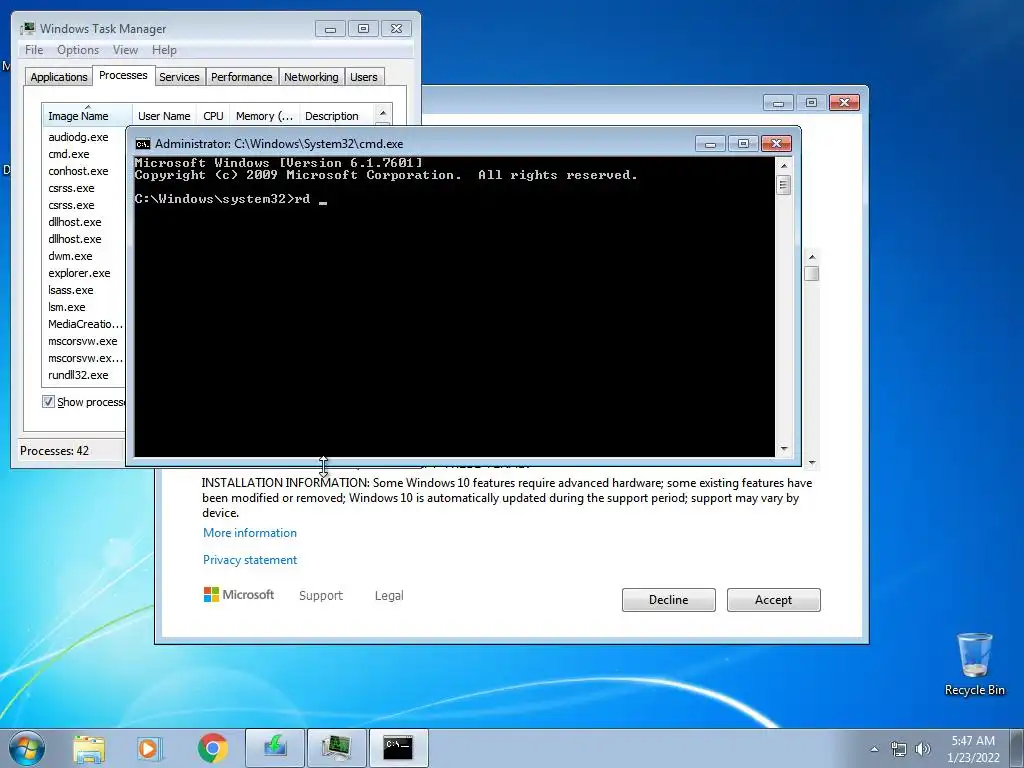
Task: Open Windows Explorer from the taskbar
Action: click(89, 749)
